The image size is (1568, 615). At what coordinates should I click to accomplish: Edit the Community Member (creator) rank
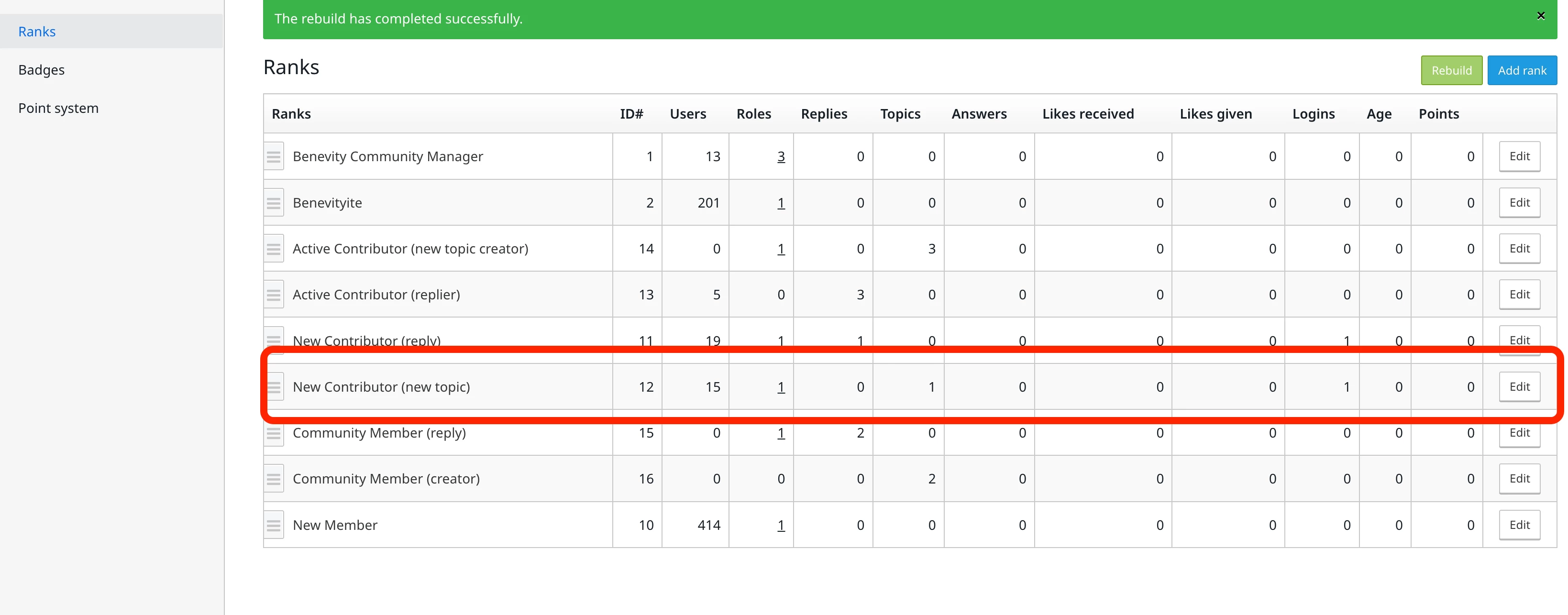[x=1519, y=479]
